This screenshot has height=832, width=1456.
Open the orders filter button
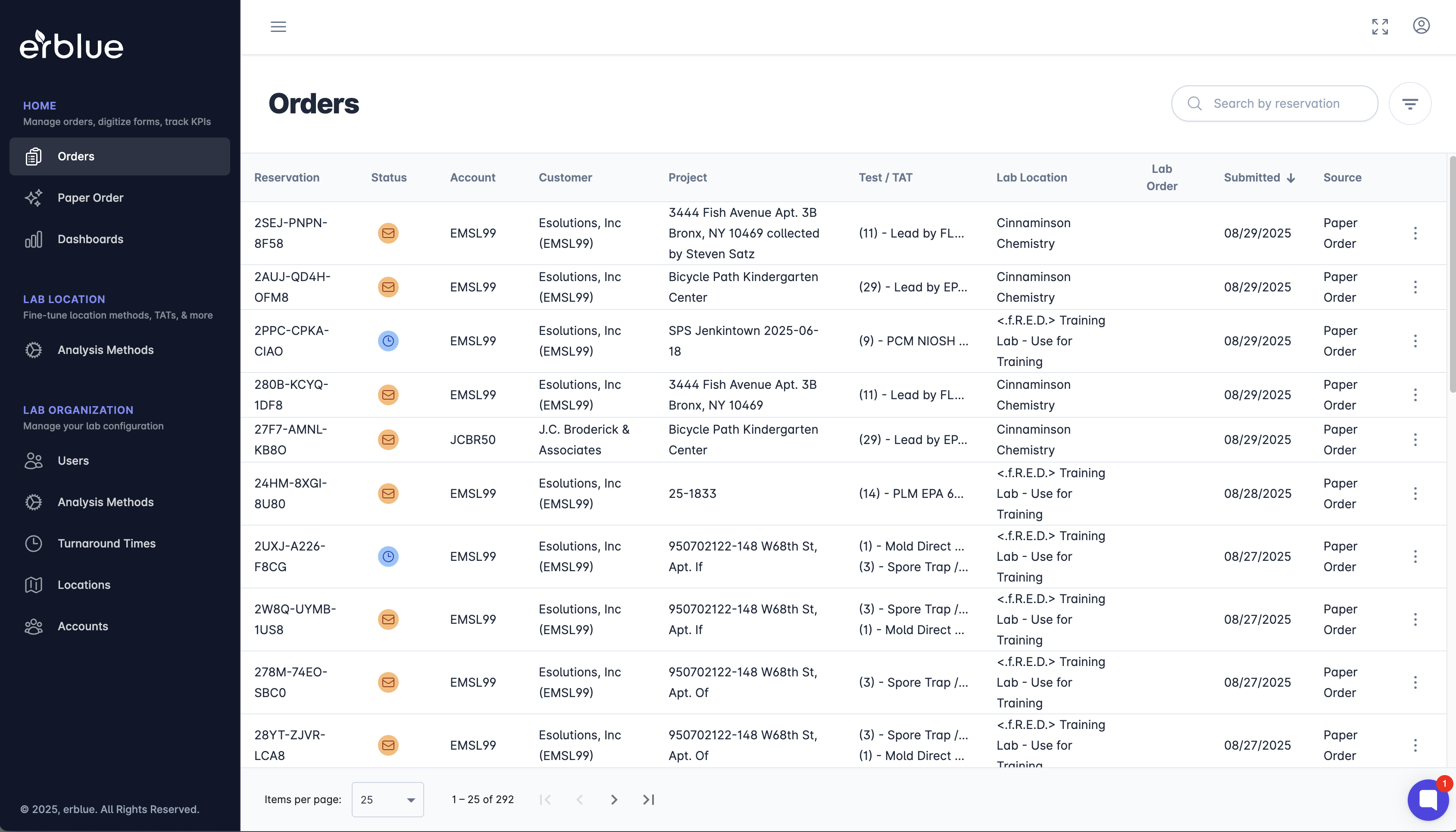[x=1409, y=103]
